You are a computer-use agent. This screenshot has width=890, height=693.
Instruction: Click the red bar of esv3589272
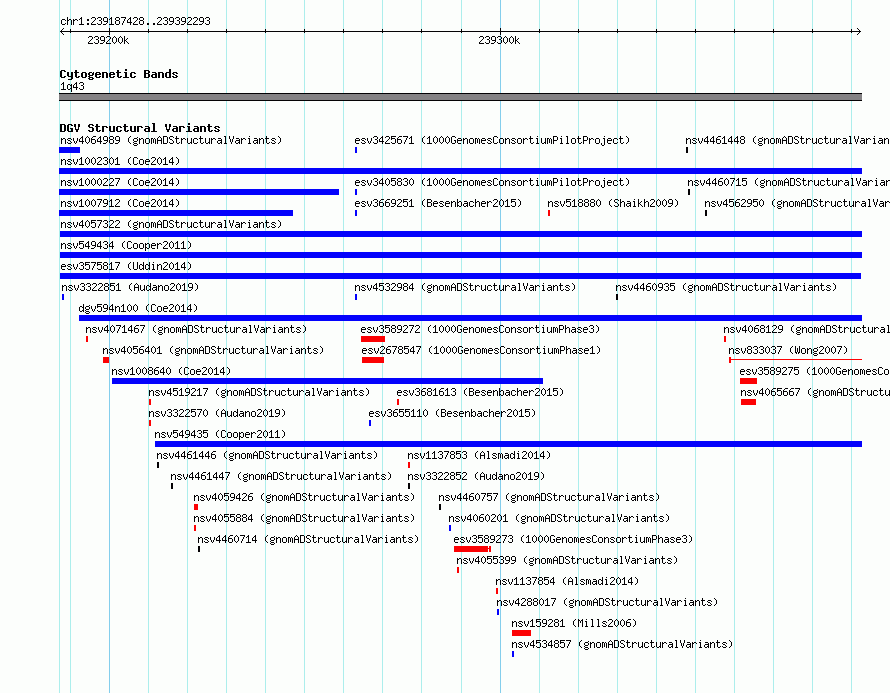click(372, 339)
